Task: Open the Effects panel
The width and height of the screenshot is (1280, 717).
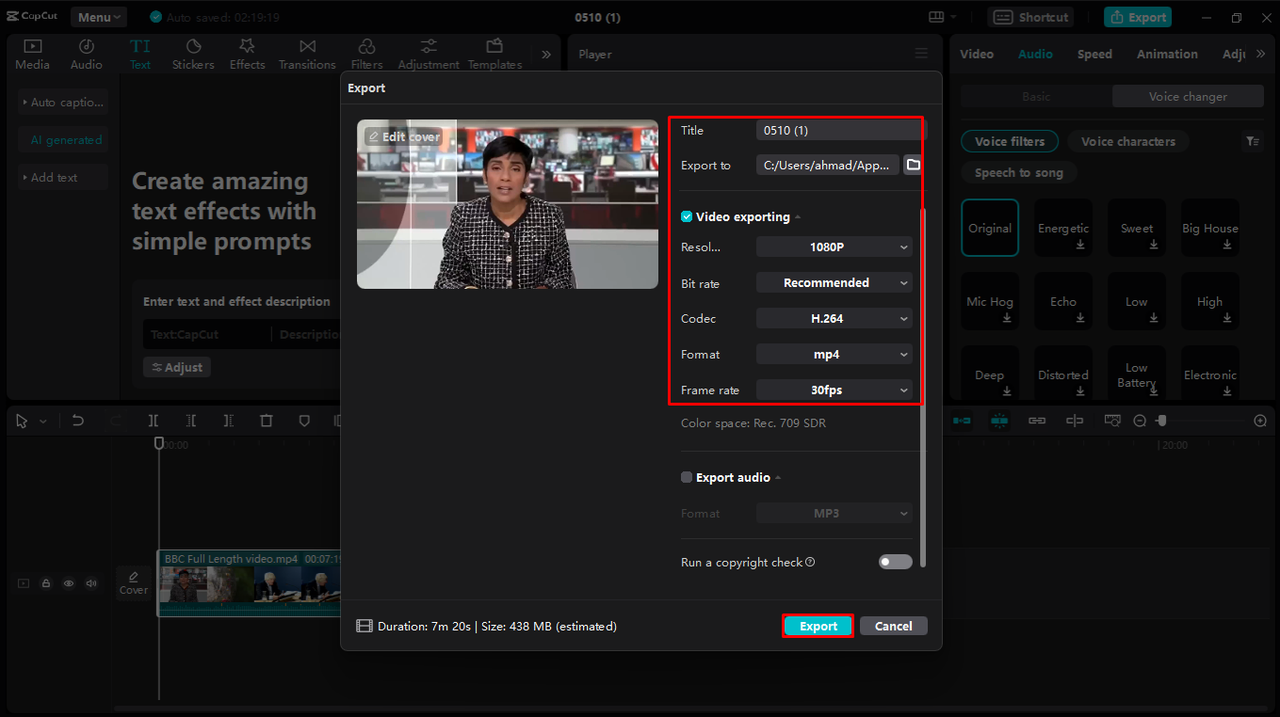Action: click(247, 54)
